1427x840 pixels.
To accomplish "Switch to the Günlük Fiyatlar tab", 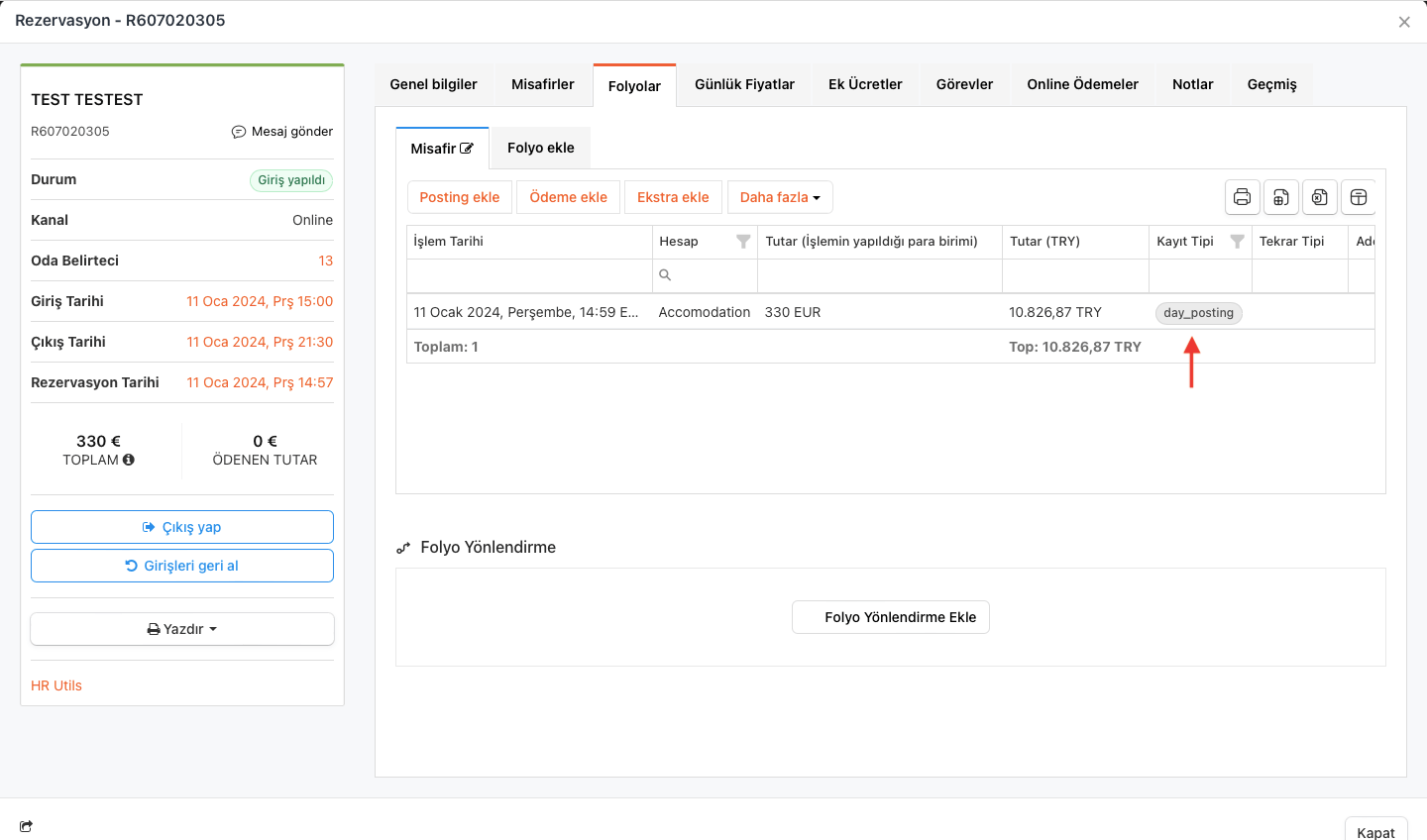I will pos(744,84).
